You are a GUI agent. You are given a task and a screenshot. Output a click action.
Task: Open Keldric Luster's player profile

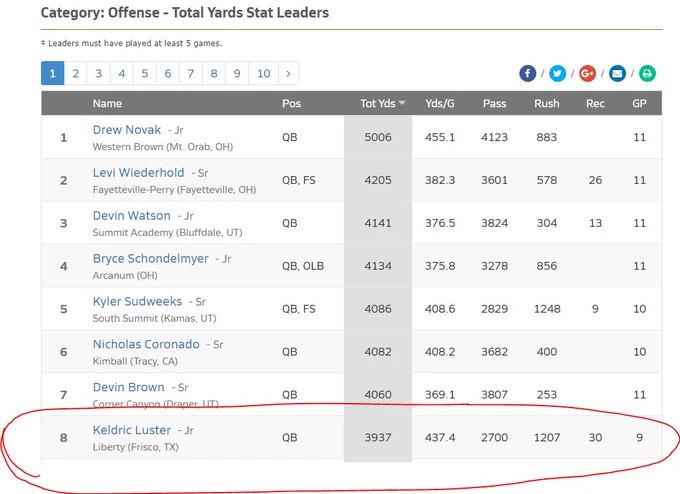(x=132, y=430)
